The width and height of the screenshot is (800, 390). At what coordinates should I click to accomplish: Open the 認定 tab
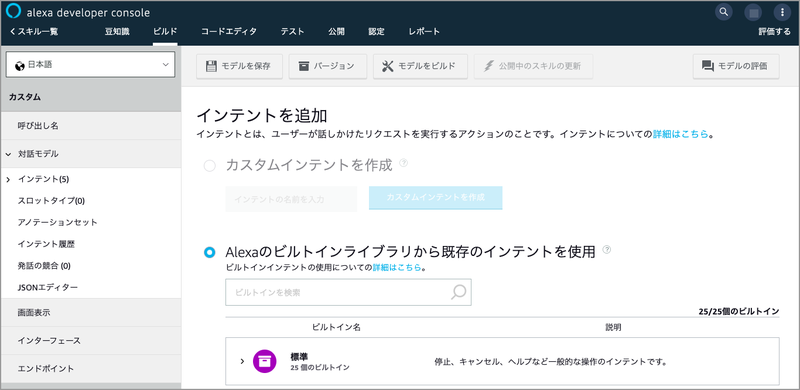[377, 32]
